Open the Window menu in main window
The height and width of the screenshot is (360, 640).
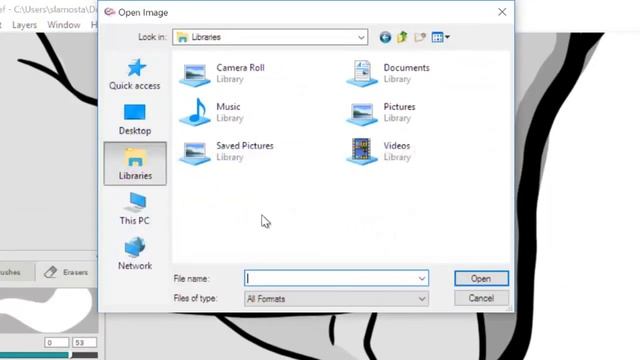(x=64, y=25)
